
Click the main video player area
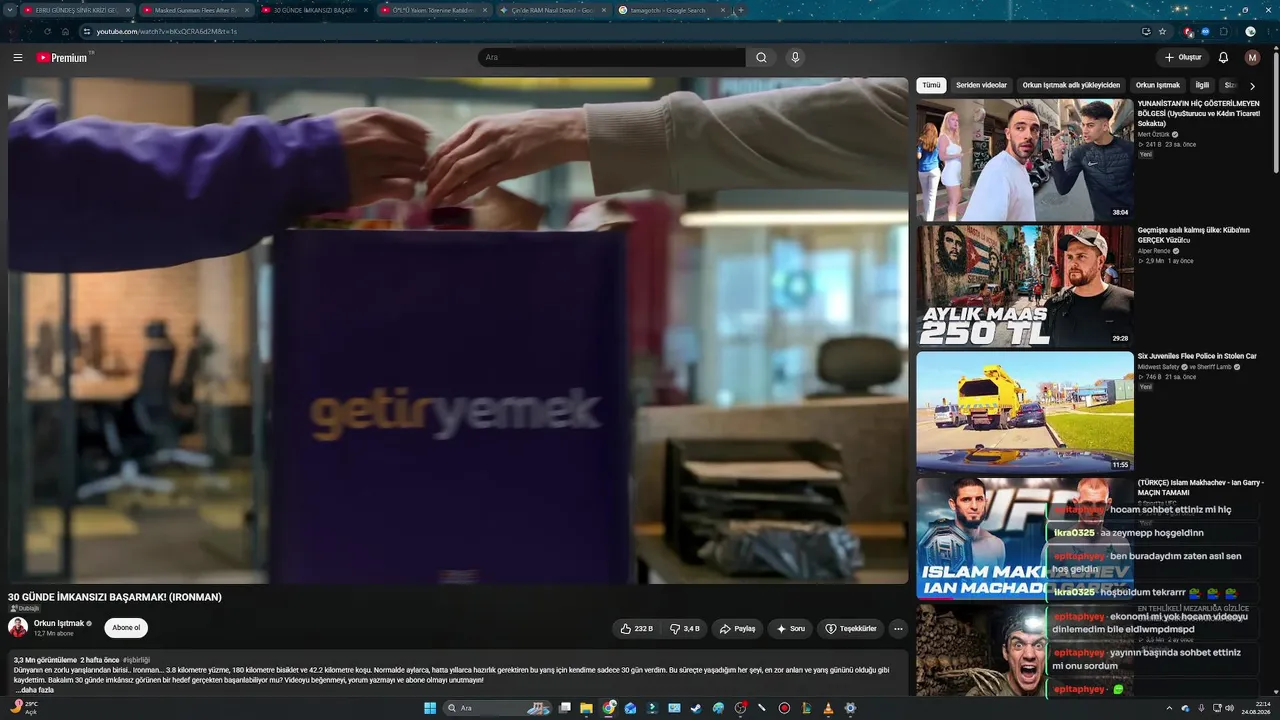coord(458,331)
